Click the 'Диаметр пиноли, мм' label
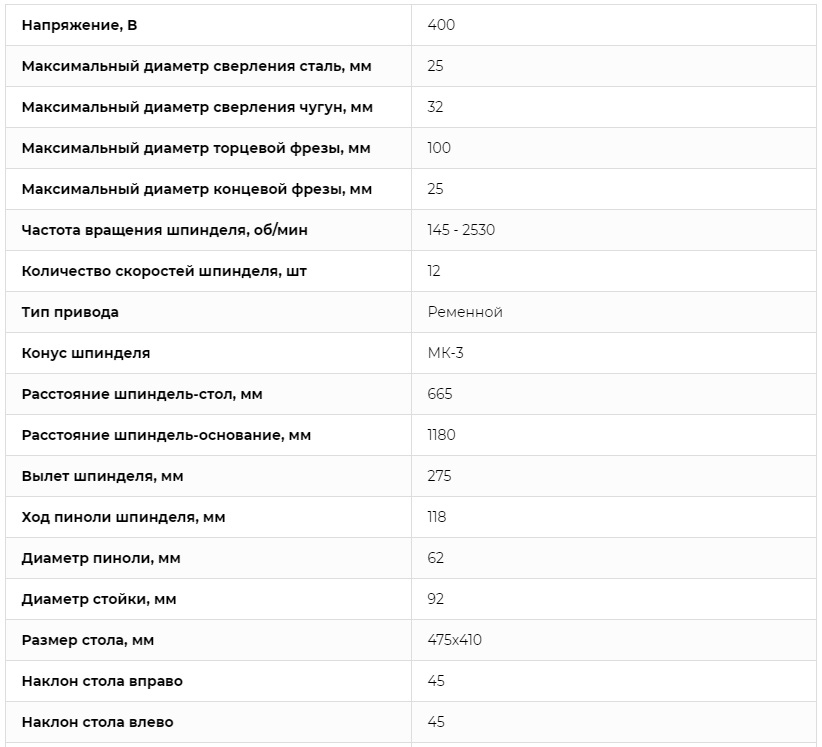Image resolution: width=822 pixels, height=747 pixels. coord(101,558)
